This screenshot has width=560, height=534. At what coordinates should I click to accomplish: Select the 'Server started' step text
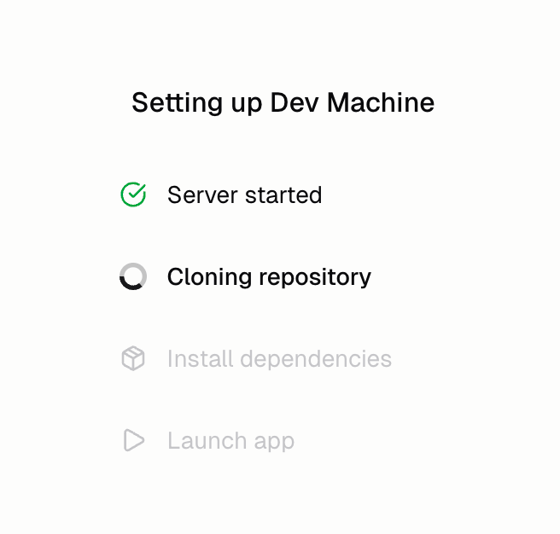(x=245, y=195)
